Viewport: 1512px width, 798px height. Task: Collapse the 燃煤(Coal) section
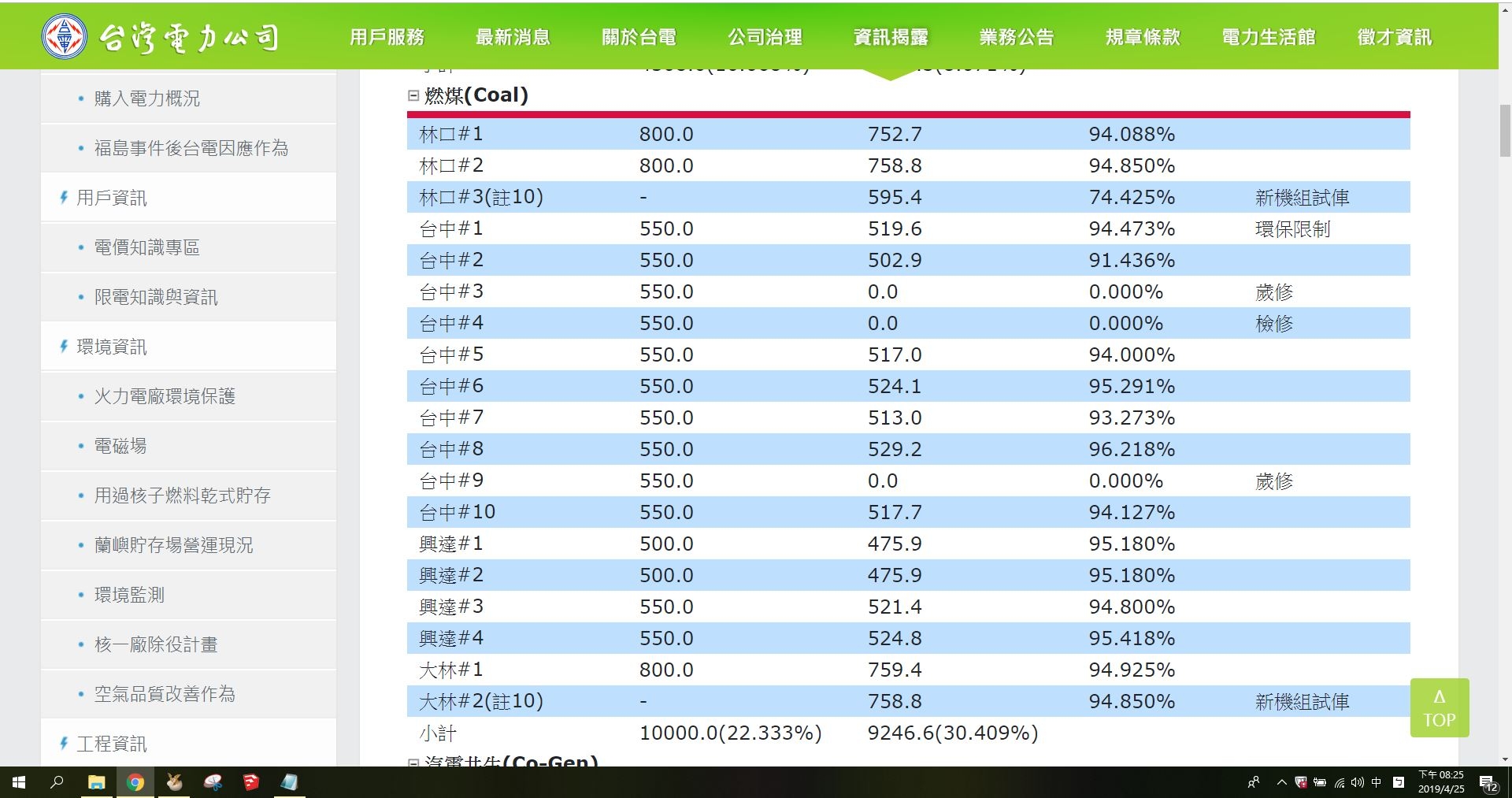click(x=413, y=95)
